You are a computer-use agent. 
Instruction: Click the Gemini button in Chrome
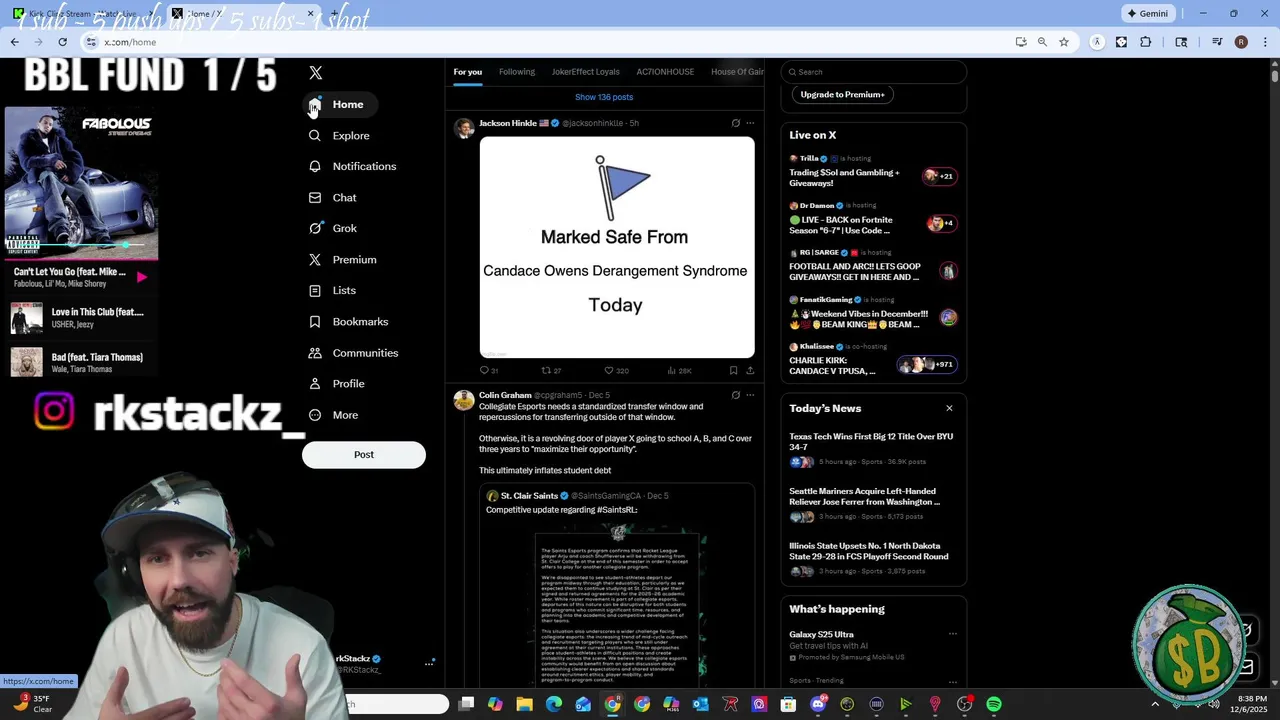pos(1147,14)
